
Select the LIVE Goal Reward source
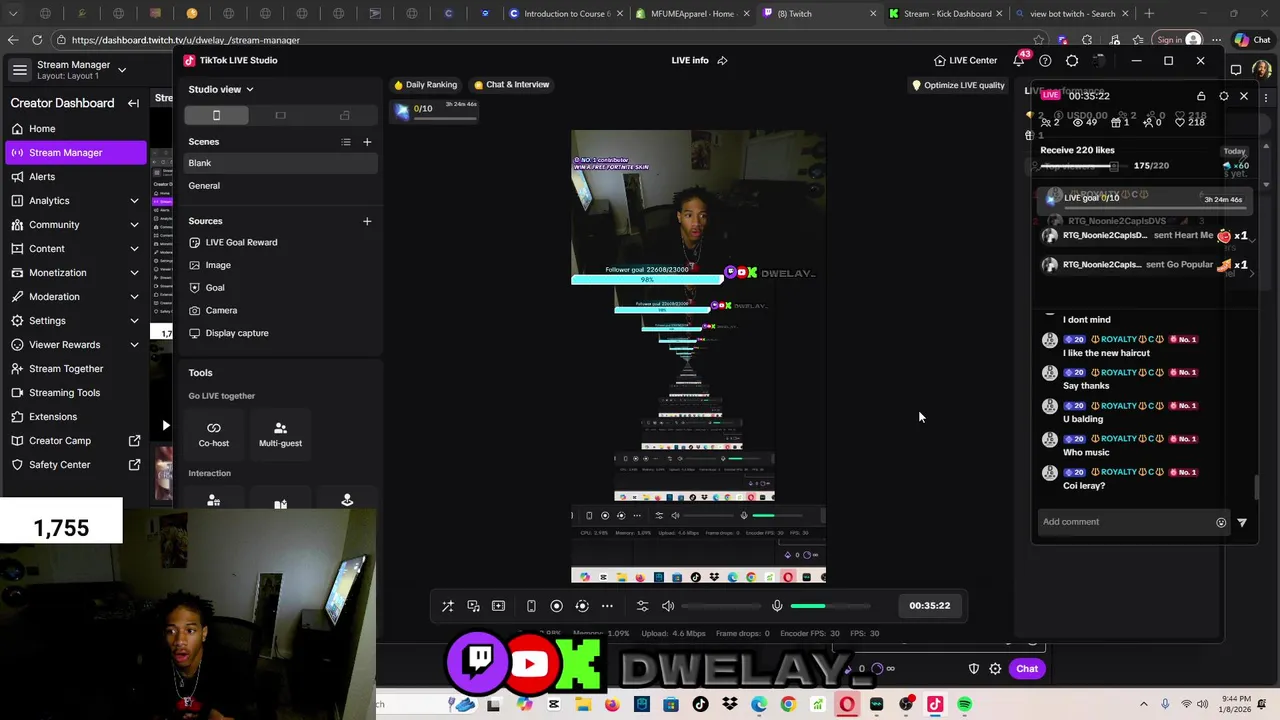280,242
